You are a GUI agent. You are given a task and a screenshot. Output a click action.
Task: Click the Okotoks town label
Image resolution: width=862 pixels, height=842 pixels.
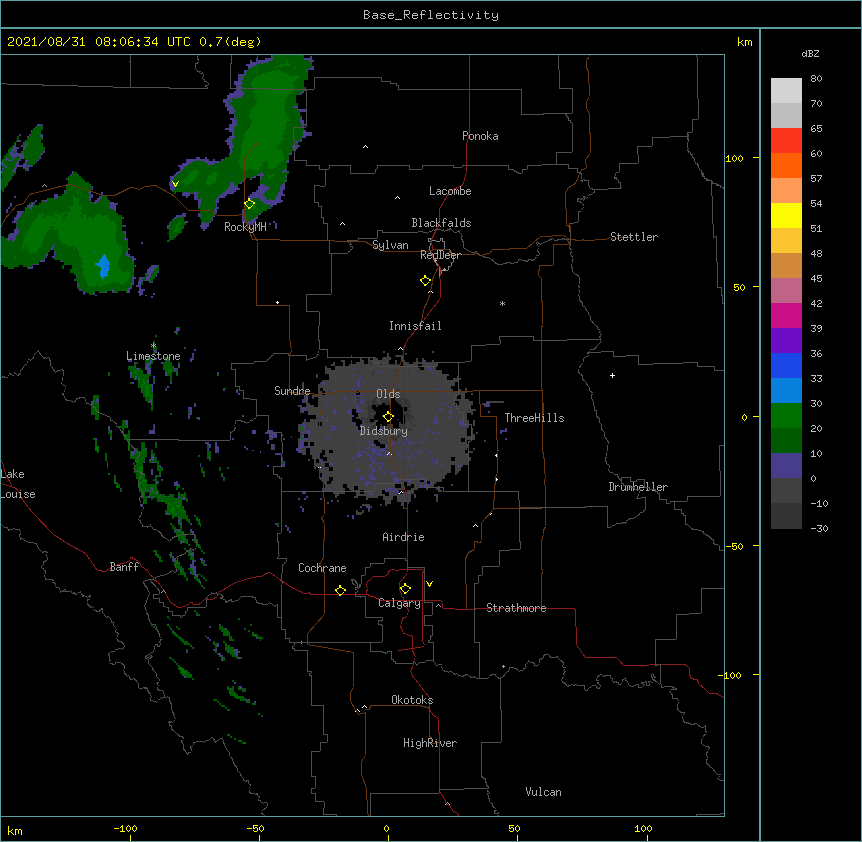tap(412, 700)
